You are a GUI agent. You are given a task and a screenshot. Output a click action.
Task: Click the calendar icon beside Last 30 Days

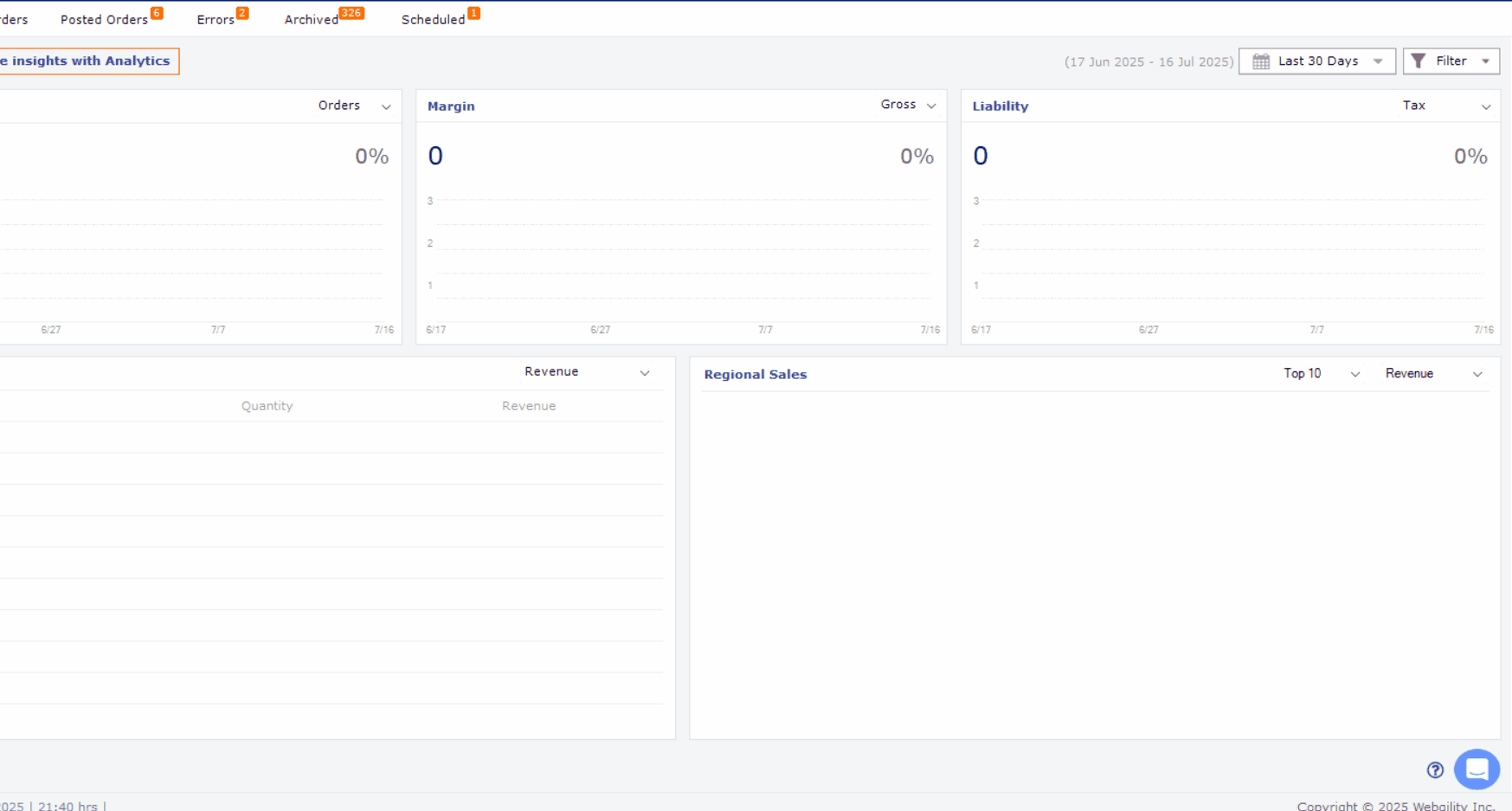pos(1261,61)
